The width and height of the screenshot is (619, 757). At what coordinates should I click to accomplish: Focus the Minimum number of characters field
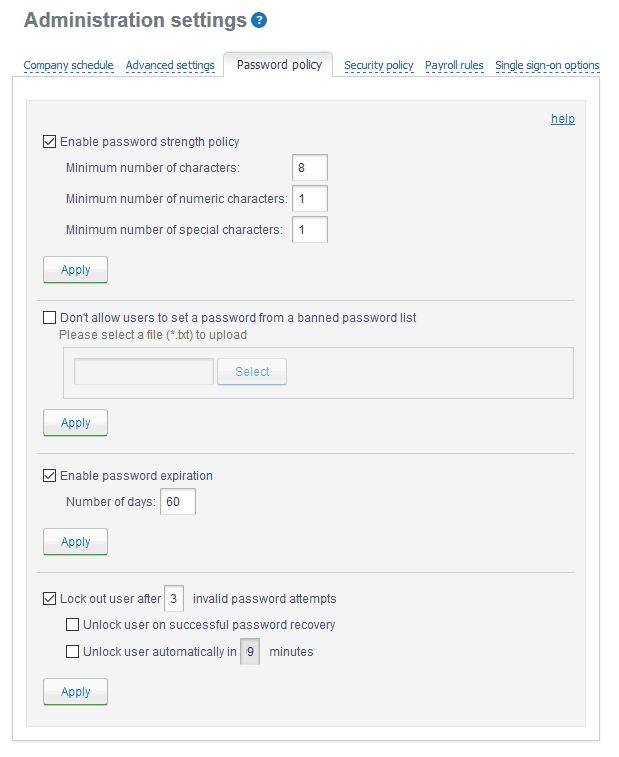(310, 168)
